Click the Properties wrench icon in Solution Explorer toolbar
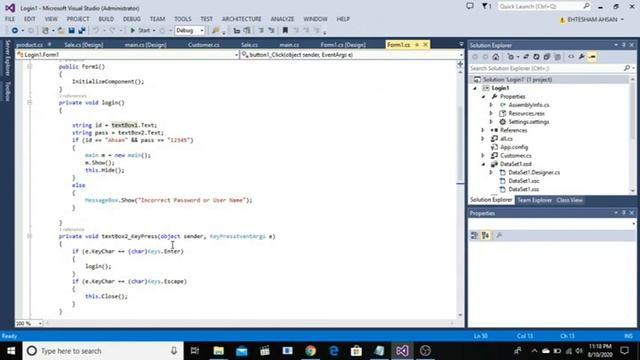This screenshot has height=360, width=640. click(582, 57)
